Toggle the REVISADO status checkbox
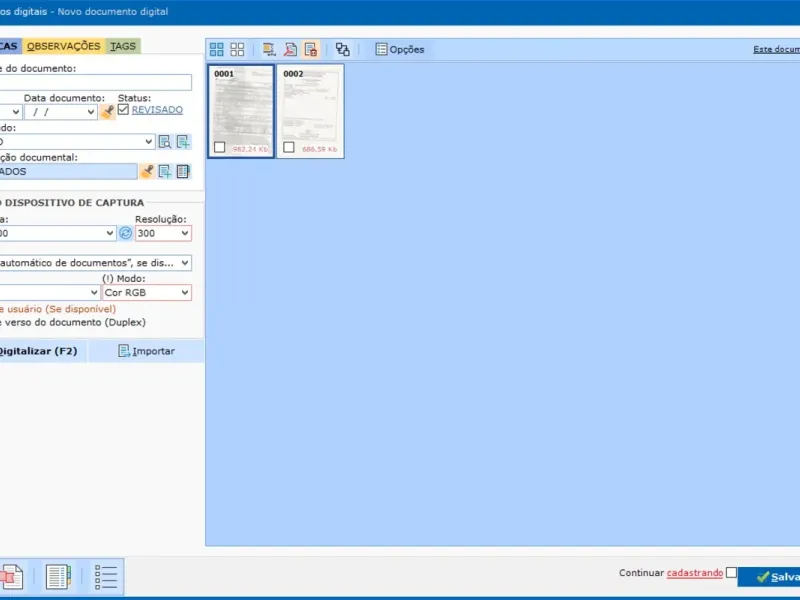 click(x=123, y=109)
